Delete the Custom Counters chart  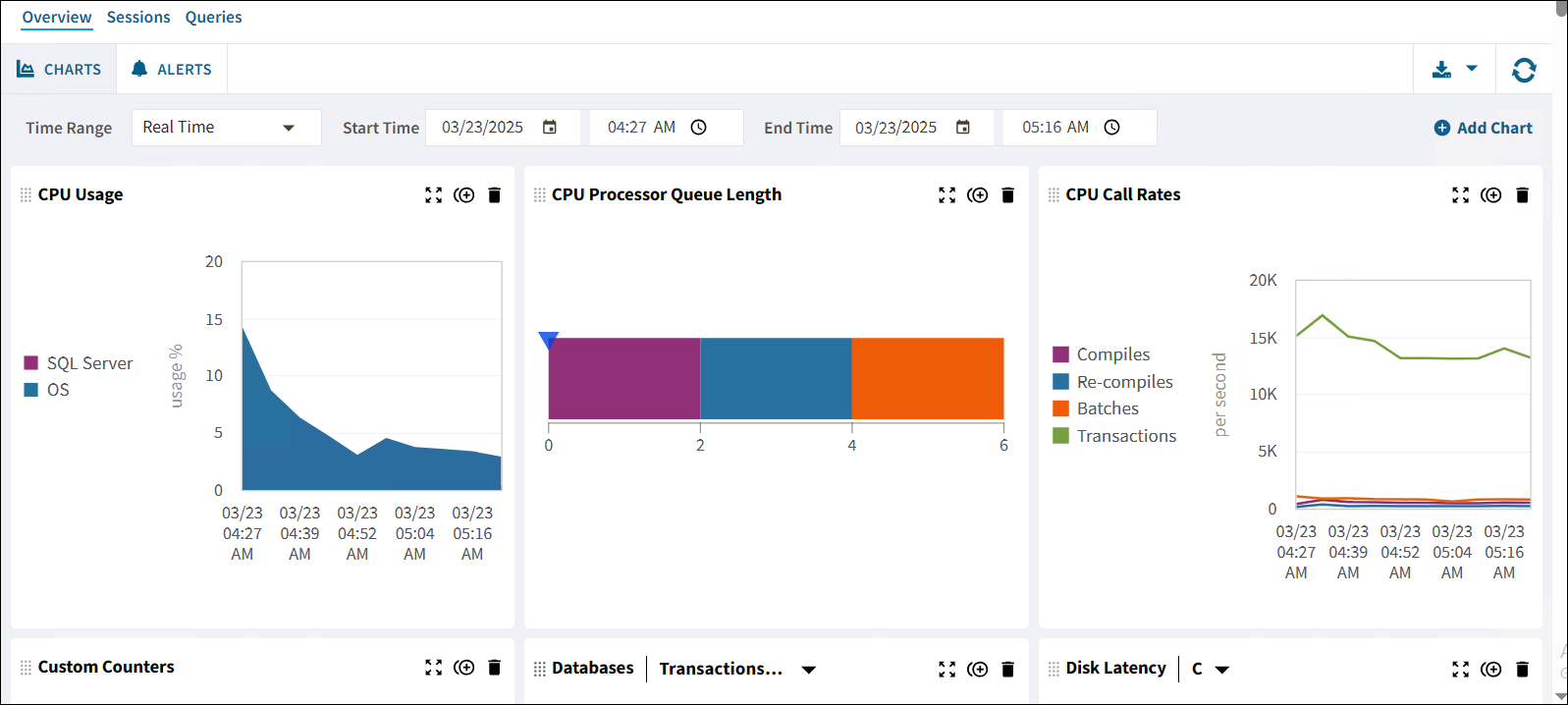tap(495, 668)
